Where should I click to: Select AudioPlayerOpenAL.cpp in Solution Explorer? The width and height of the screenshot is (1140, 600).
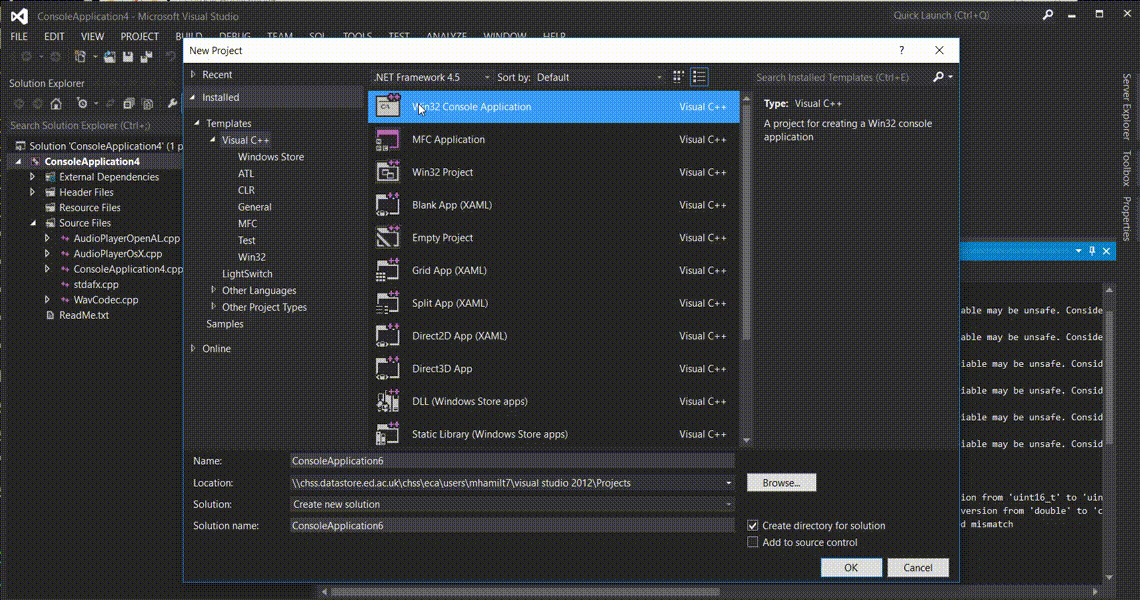(127, 238)
